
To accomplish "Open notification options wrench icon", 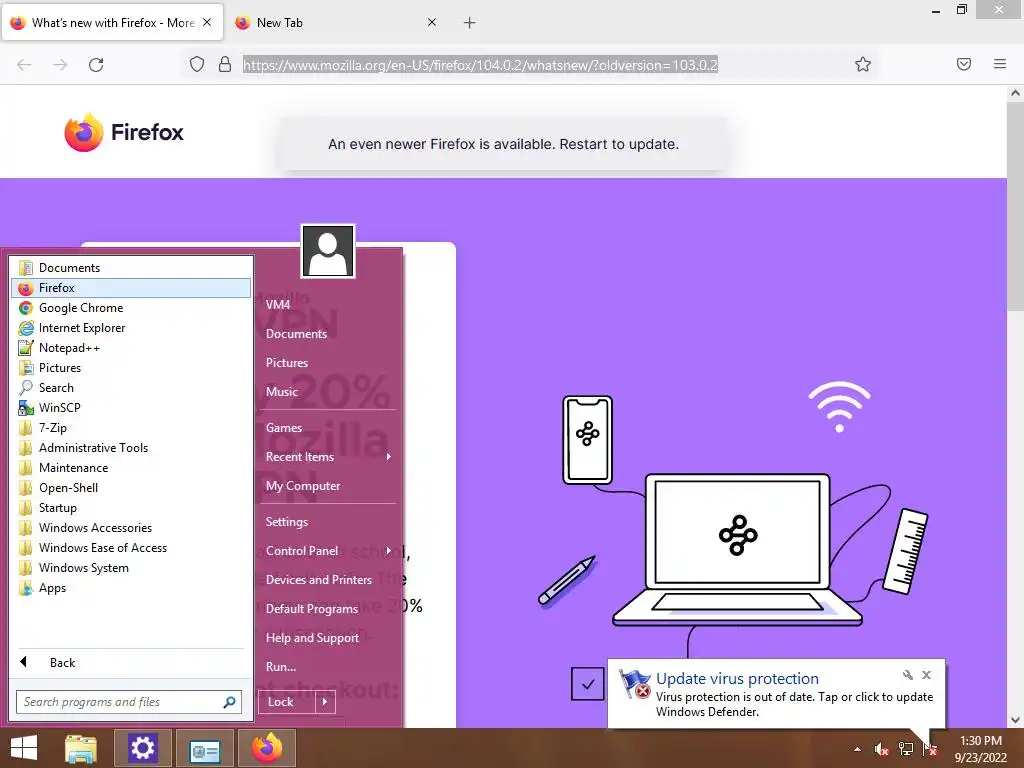I will [908, 675].
